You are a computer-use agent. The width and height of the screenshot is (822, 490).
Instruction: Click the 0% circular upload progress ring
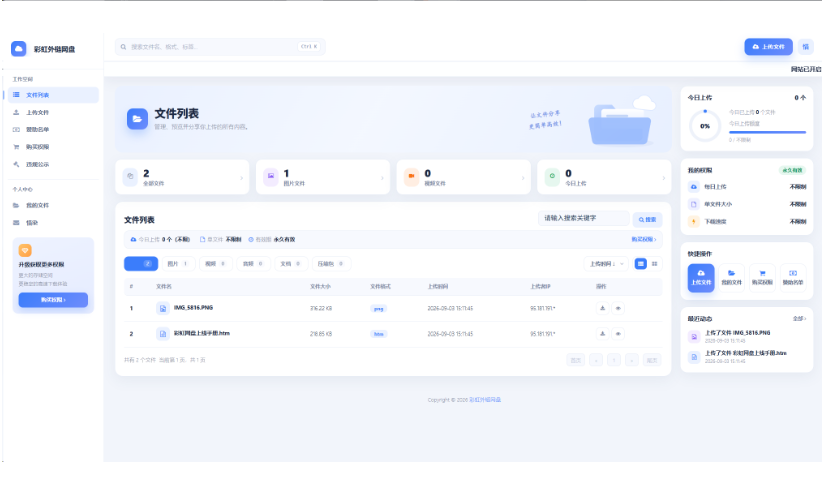pyautogui.click(x=705, y=126)
